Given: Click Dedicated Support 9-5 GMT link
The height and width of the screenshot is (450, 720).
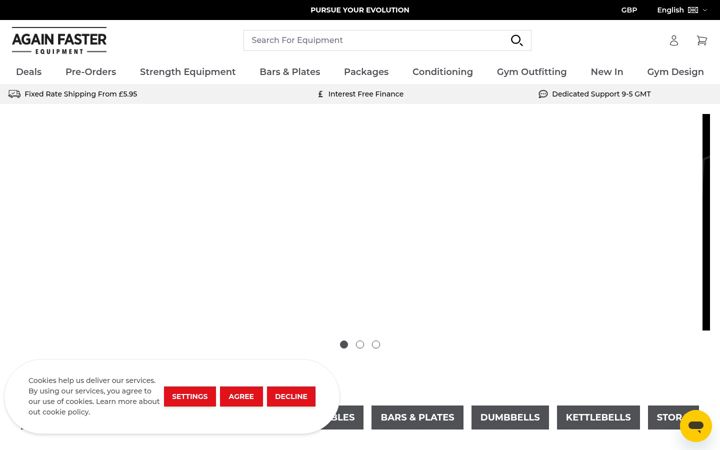Looking at the screenshot, I should 601,94.
